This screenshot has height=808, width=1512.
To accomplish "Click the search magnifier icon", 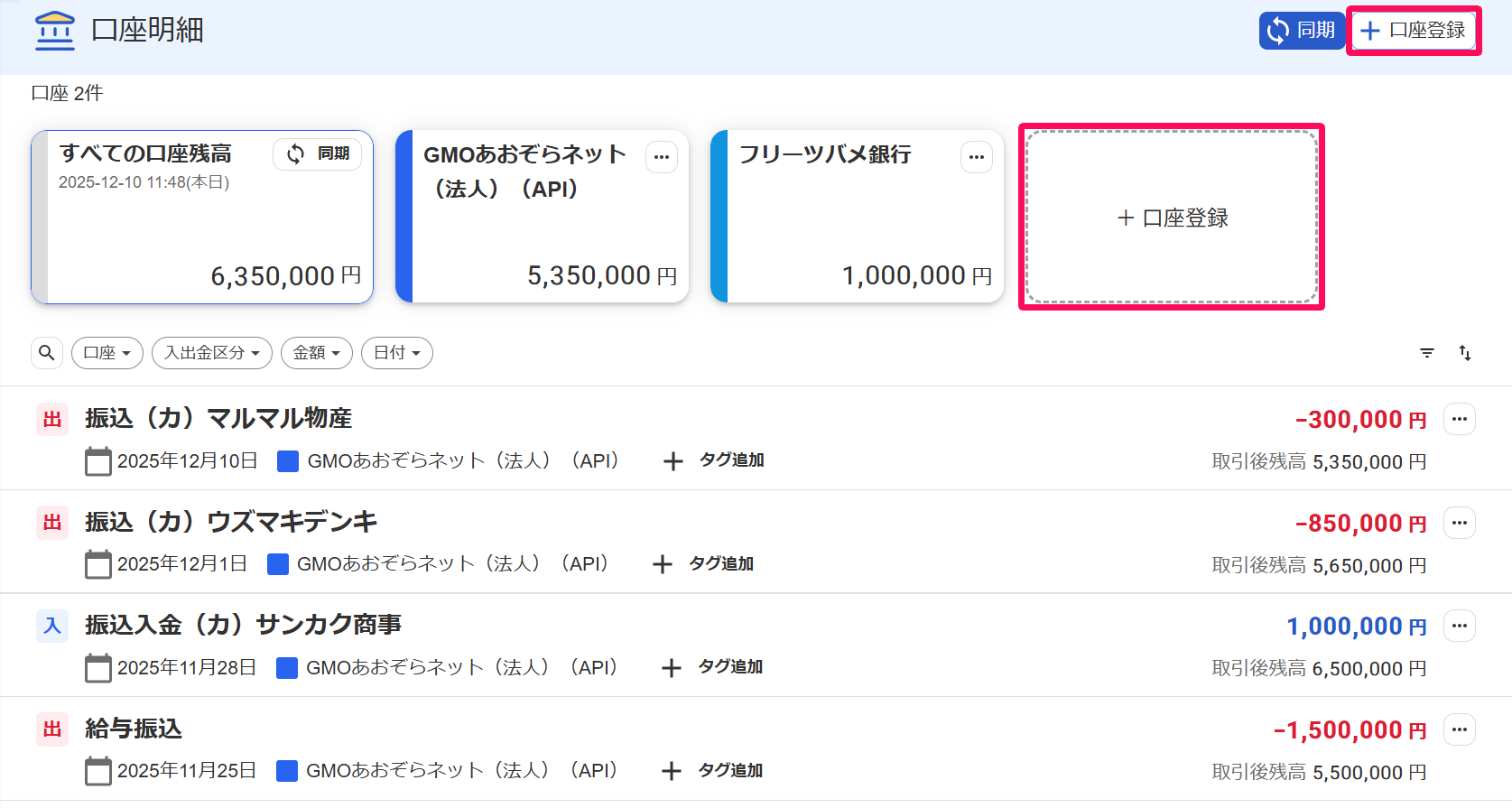I will coord(47,353).
